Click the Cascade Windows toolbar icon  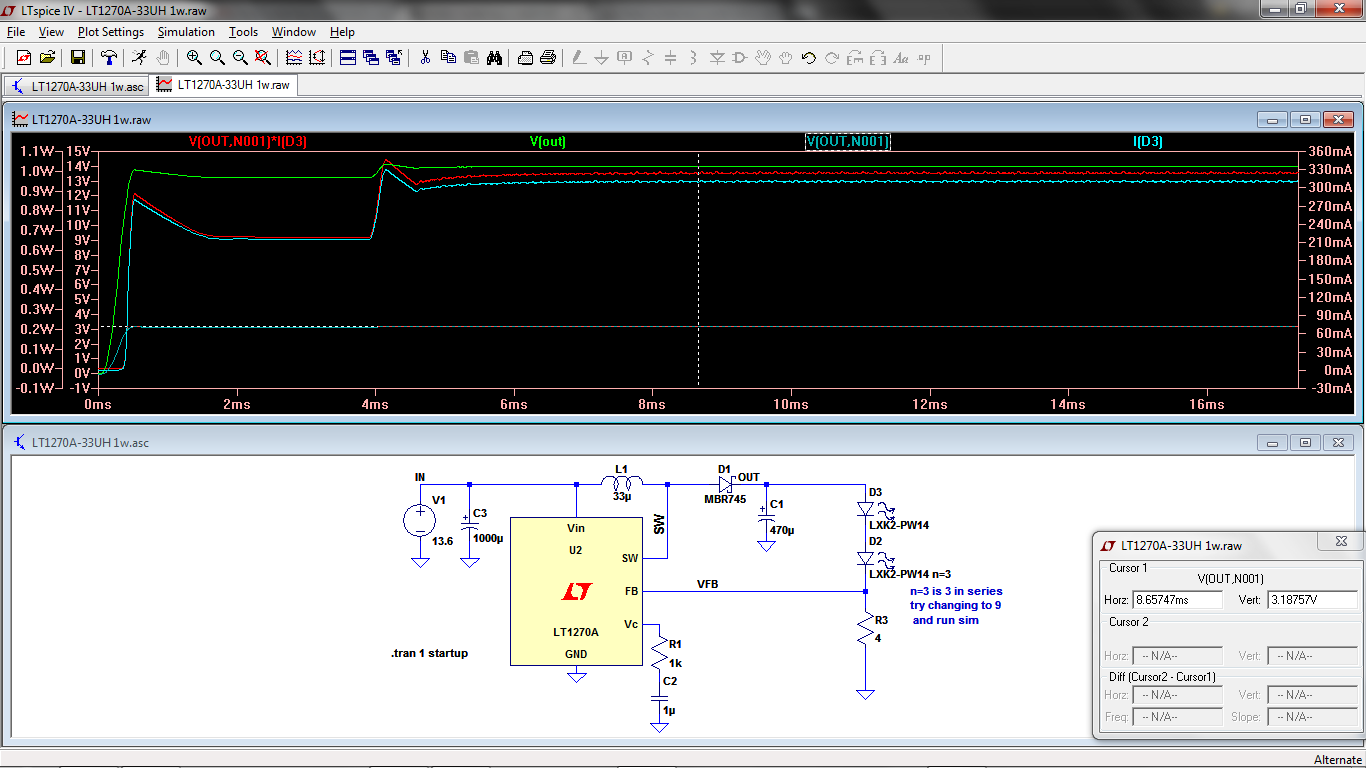371,58
